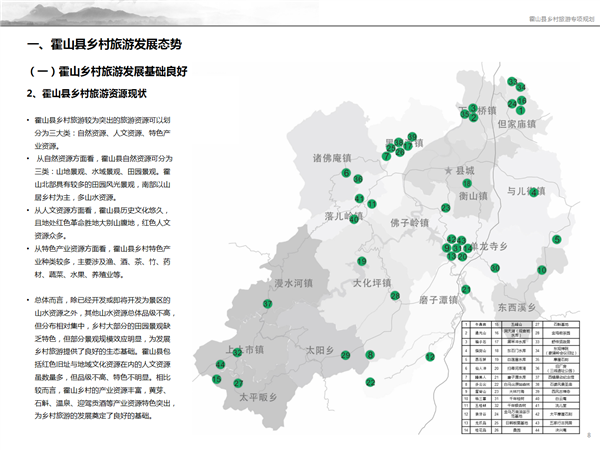Click map marker number 27
The width and height of the screenshot is (600, 450).
238,383
